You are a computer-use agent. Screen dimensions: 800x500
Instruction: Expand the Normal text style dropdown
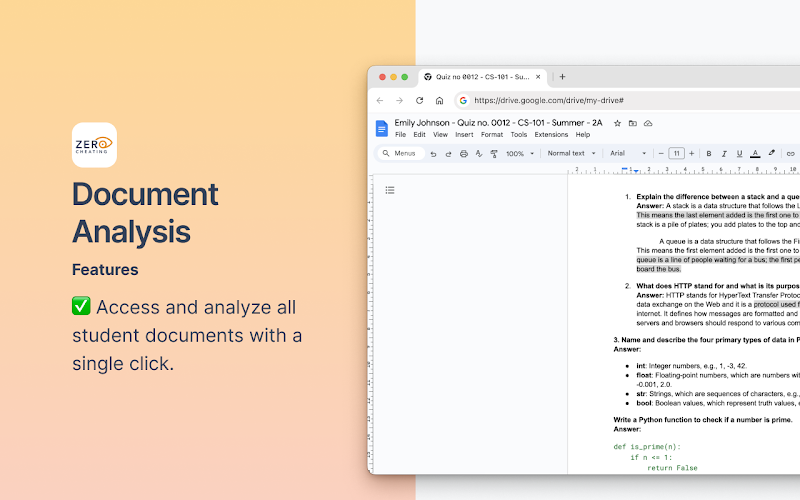(x=571, y=154)
